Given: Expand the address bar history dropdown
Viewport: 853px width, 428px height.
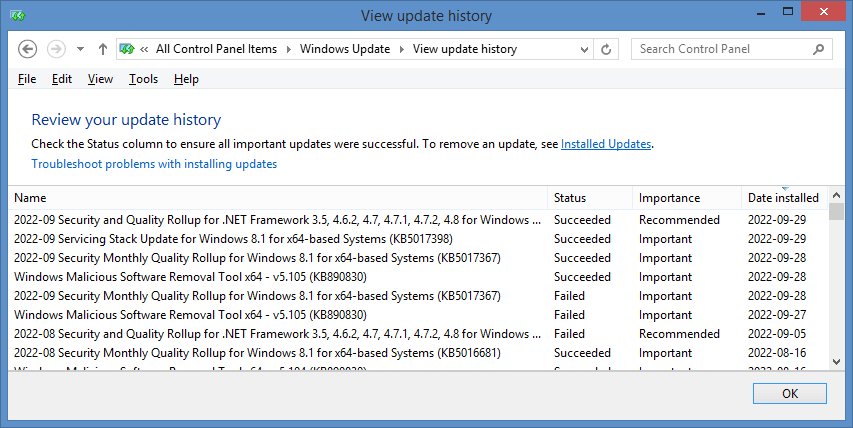Looking at the screenshot, I should tap(582, 49).
